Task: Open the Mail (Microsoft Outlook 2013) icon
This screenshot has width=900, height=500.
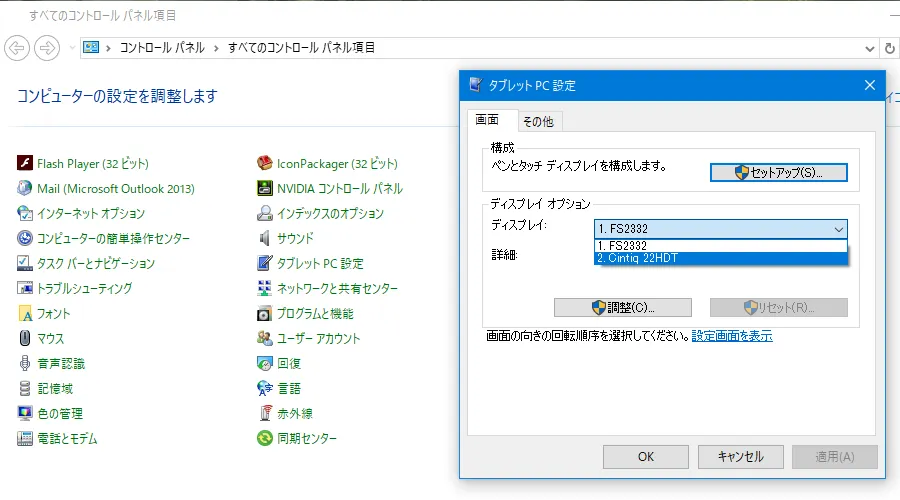Action: click(25, 188)
